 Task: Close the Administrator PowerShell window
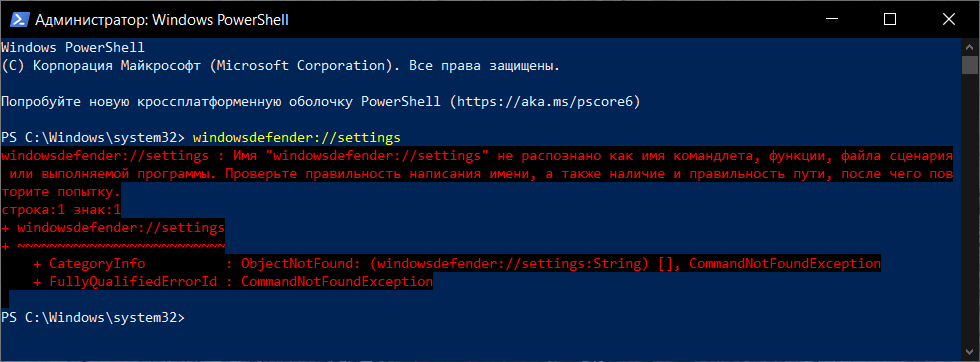tap(949, 19)
